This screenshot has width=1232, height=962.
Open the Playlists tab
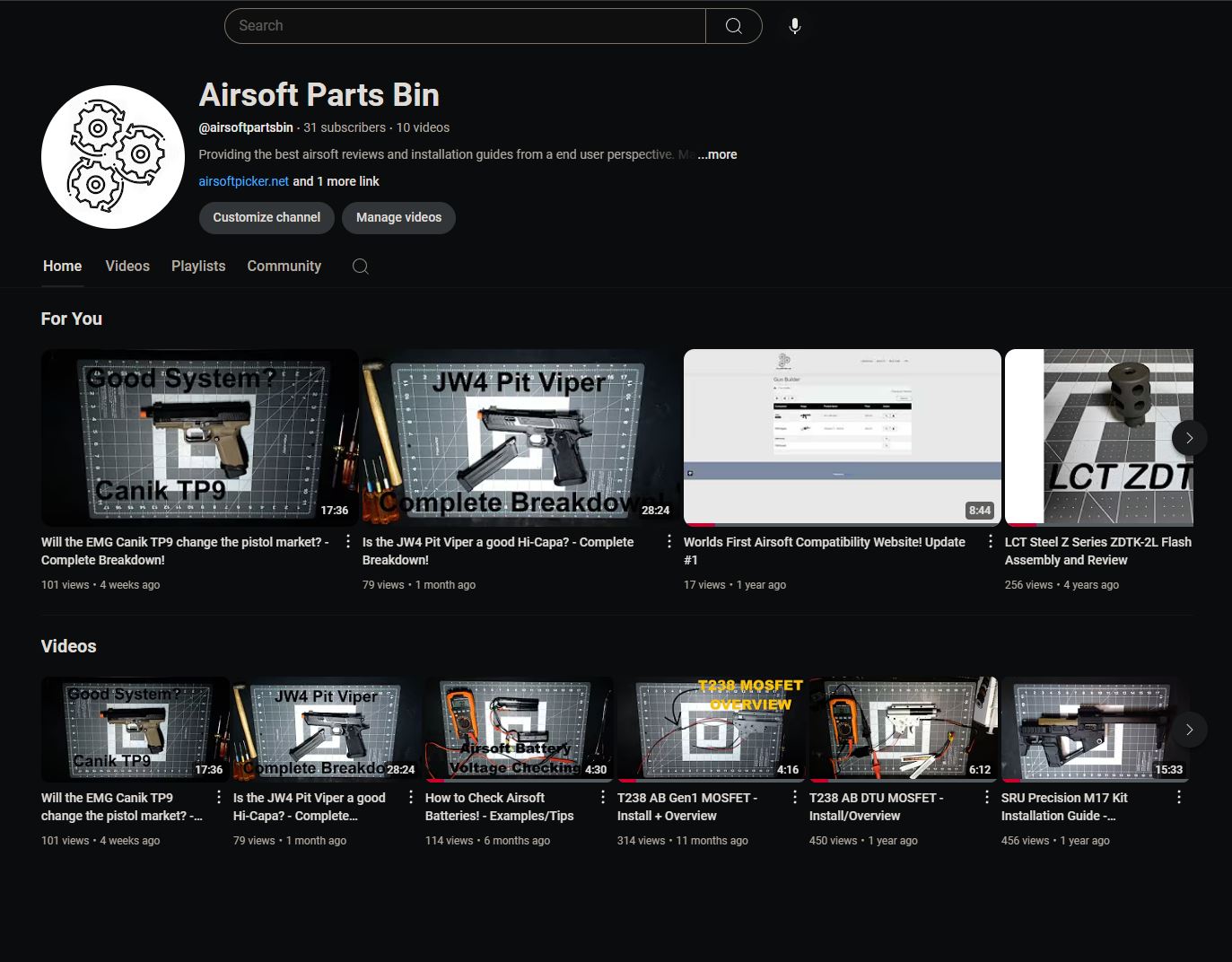click(x=198, y=267)
